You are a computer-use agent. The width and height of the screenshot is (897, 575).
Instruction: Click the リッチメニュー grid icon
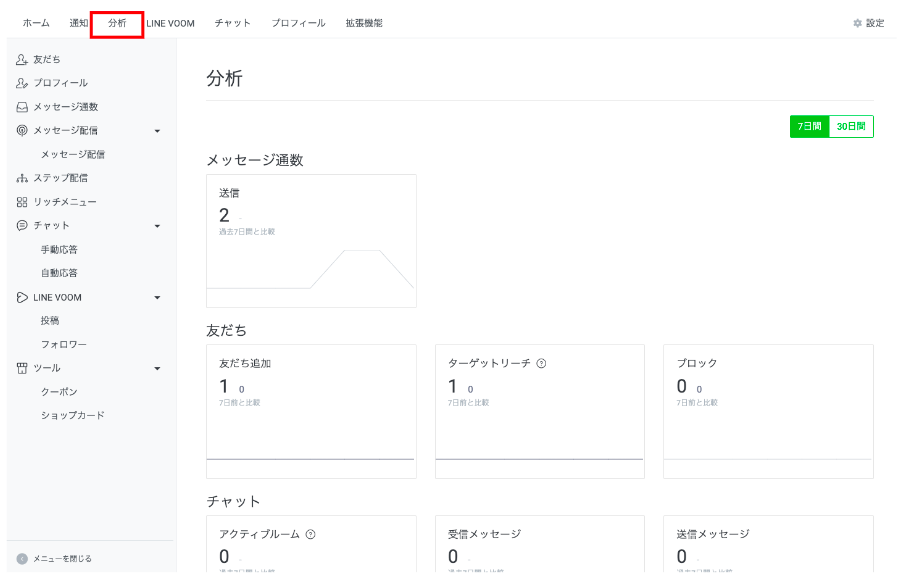pyautogui.click(x=22, y=202)
